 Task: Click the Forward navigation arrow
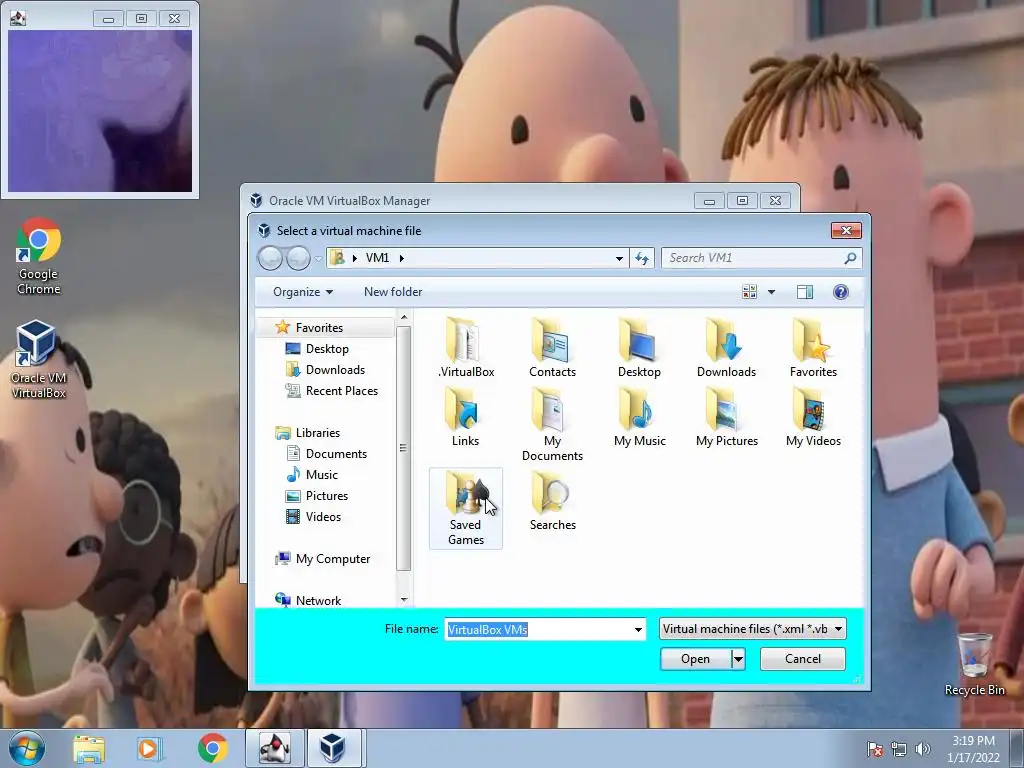298,258
